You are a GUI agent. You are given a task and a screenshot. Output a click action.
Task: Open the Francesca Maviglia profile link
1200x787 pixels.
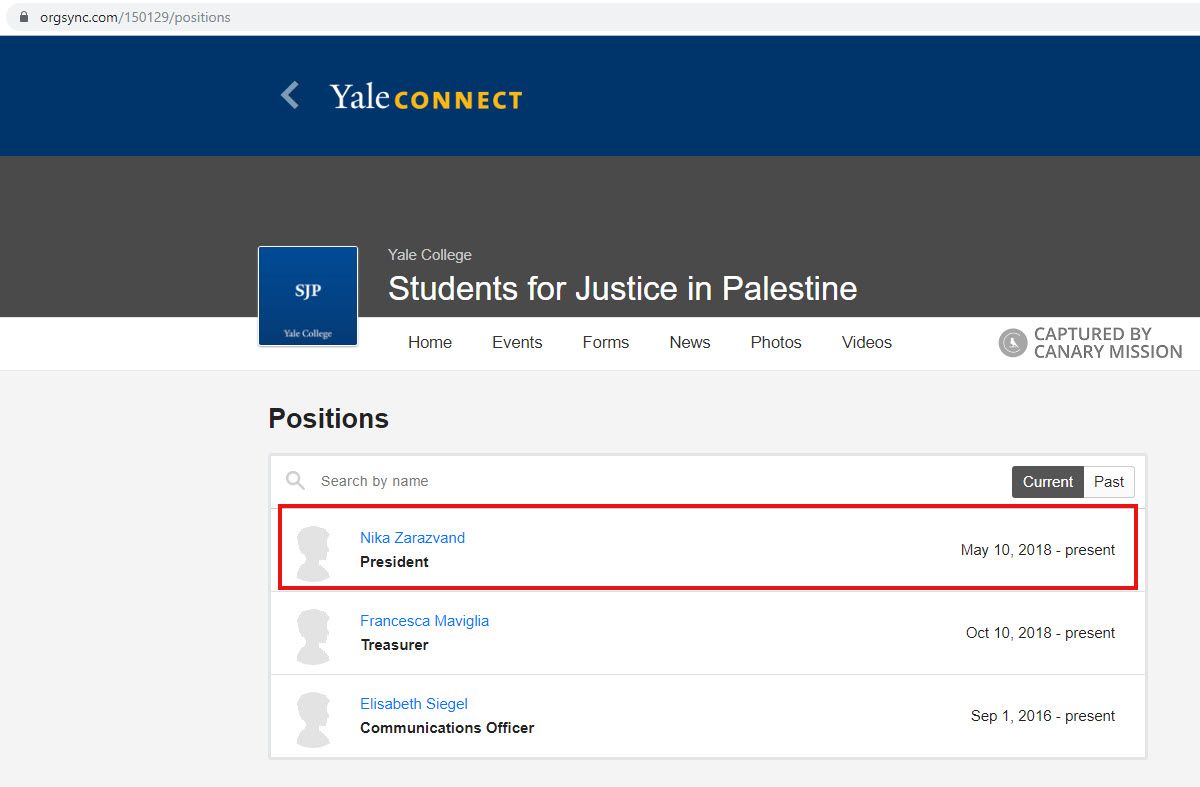pyautogui.click(x=424, y=621)
